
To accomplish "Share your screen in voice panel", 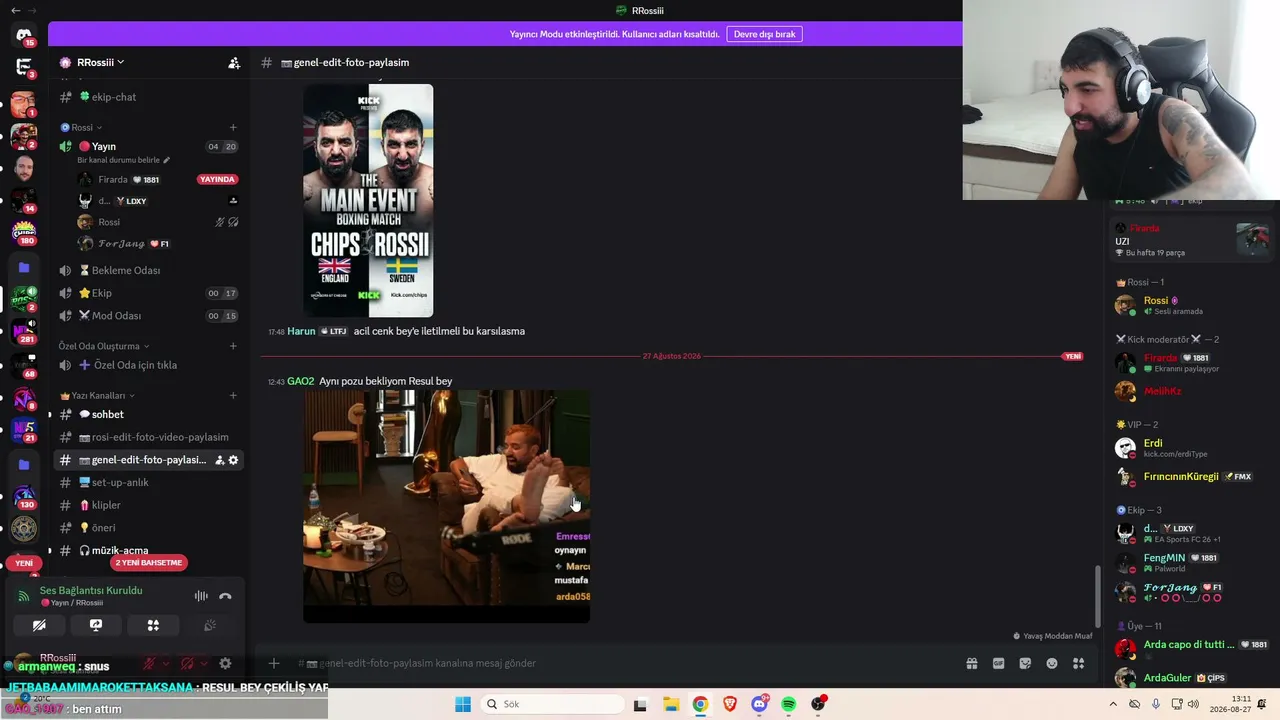I will click(96, 625).
